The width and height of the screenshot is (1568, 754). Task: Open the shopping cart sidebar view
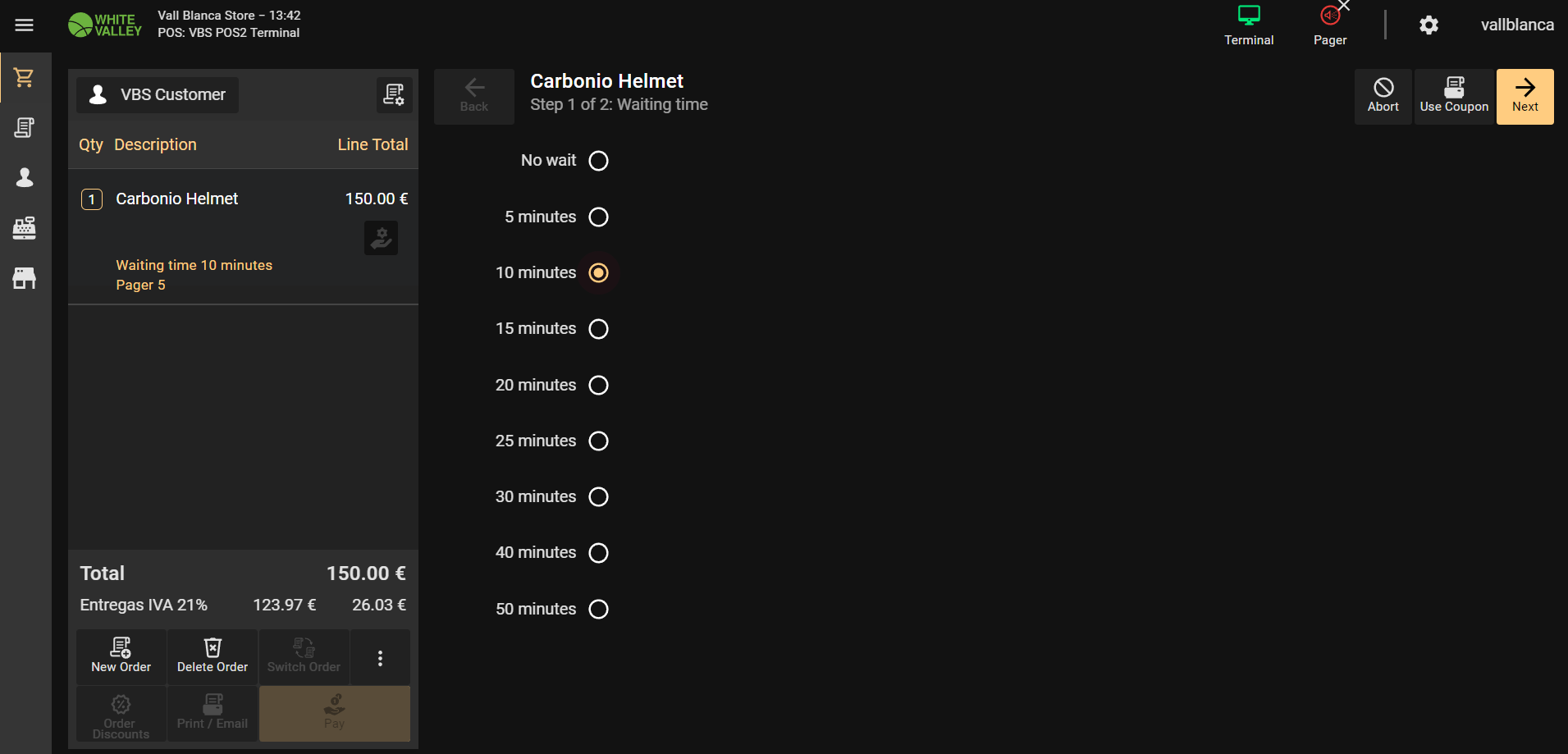point(25,78)
